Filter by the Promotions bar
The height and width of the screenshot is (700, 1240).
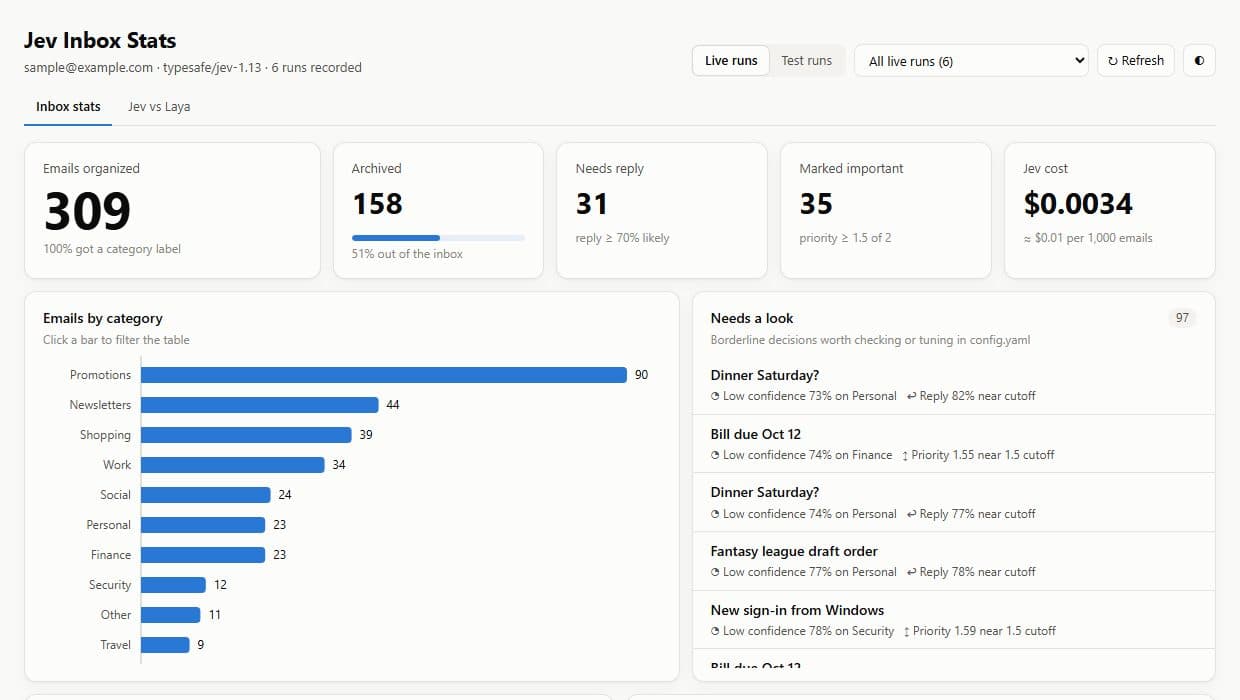[384, 375]
